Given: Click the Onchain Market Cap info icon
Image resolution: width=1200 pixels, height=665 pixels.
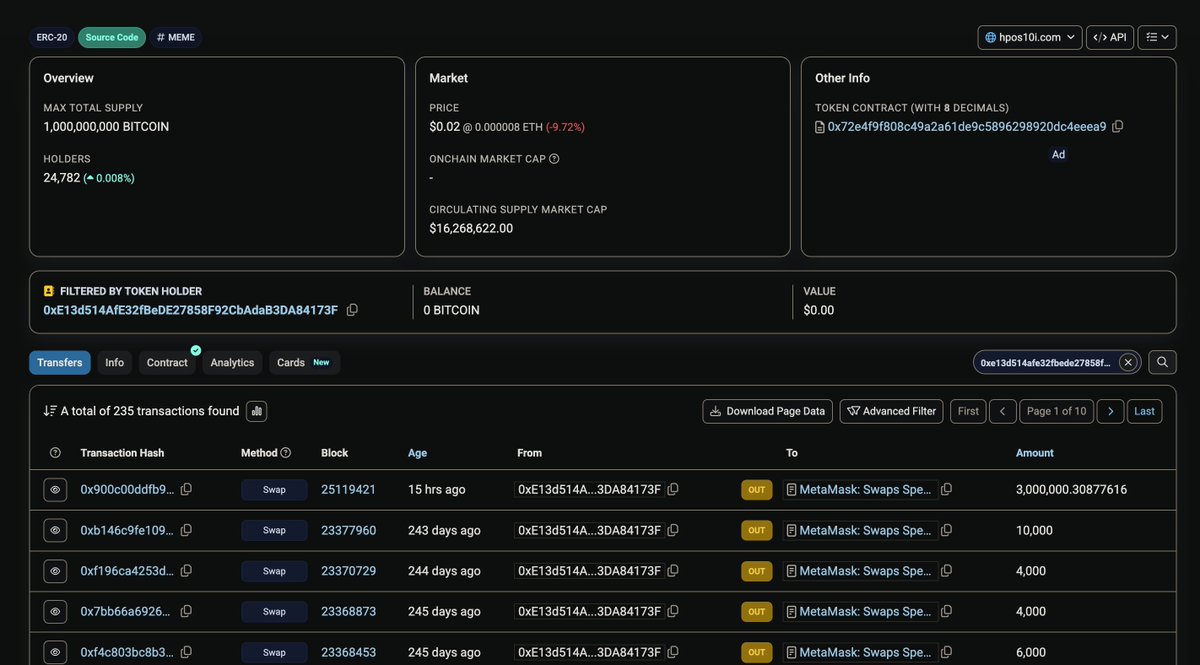Looking at the screenshot, I should (554, 159).
